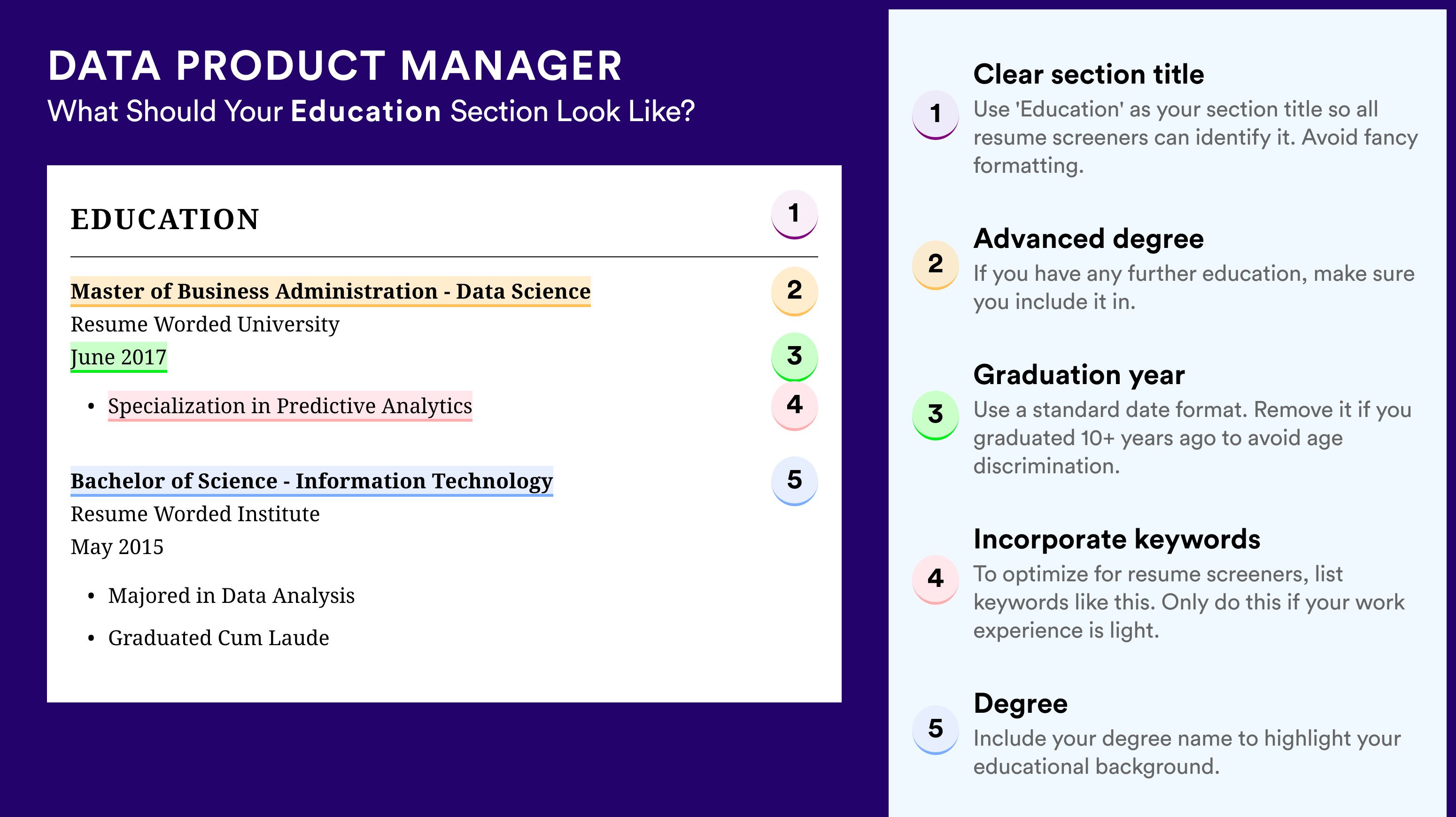The height and width of the screenshot is (817, 1456).
Task: Click badge 3 next to Graduation year
Action: click(x=936, y=415)
